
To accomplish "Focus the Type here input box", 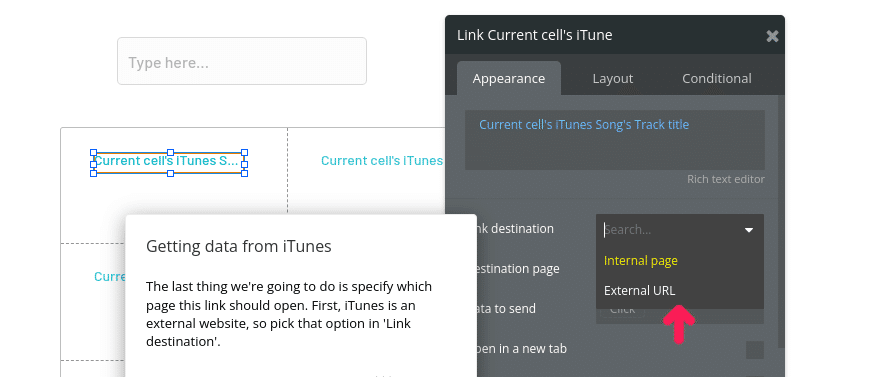I will [242, 61].
